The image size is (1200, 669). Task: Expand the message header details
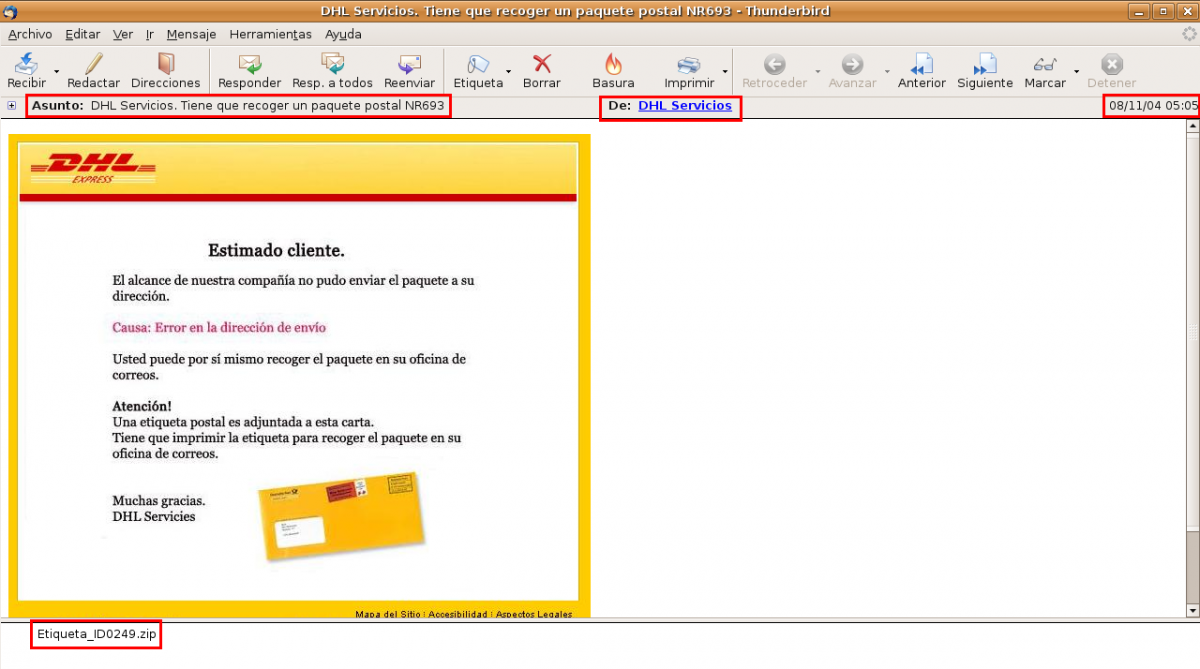(x=12, y=105)
